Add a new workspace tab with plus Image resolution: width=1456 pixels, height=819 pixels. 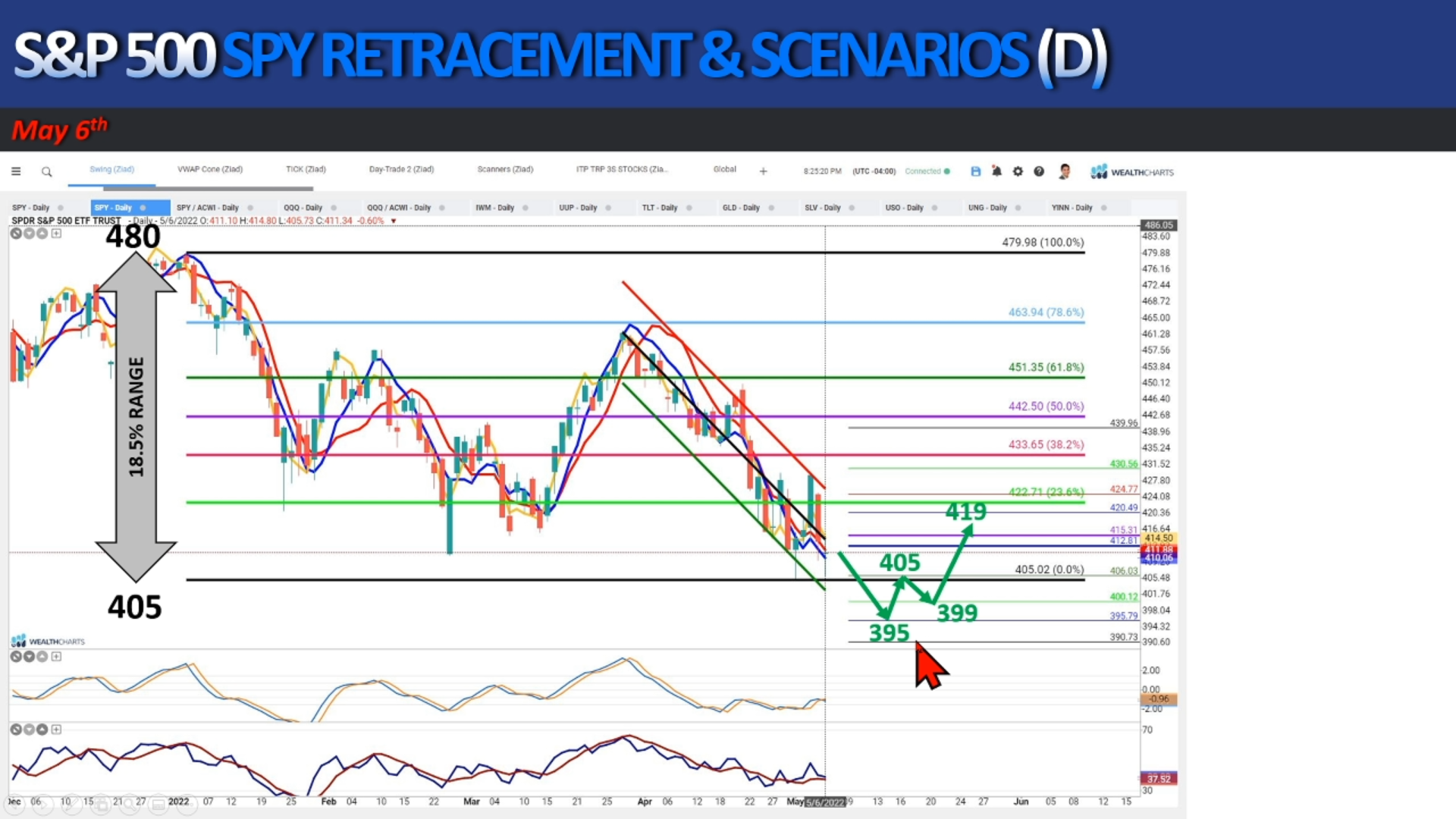[x=764, y=171]
